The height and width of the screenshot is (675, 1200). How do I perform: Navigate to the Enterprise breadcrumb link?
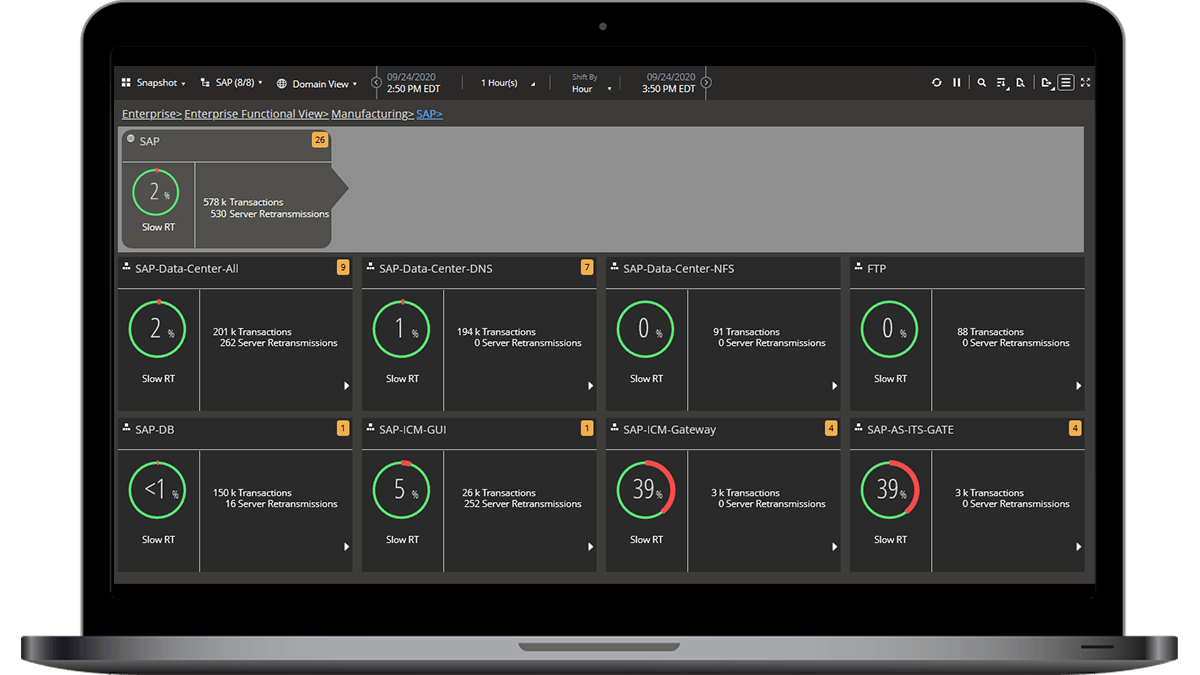pyautogui.click(x=148, y=113)
